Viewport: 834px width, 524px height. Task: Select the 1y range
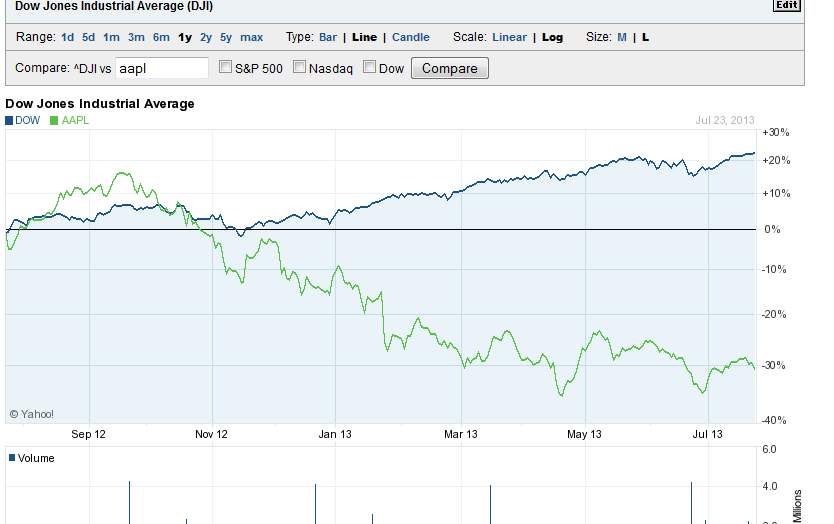pos(185,37)
